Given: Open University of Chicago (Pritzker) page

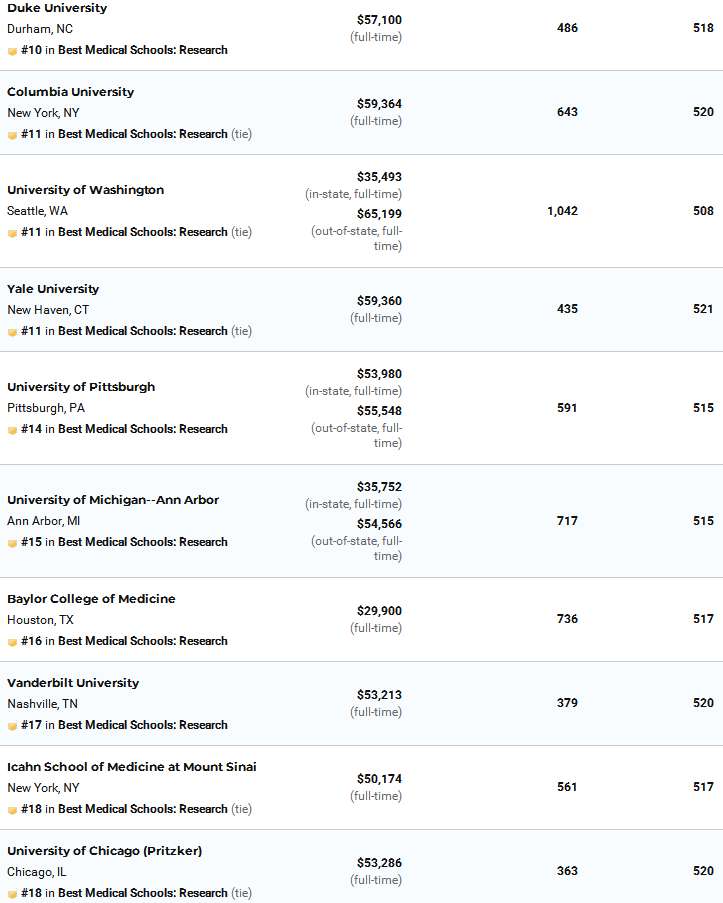Looking at the screenshot, I should (105, 851).
